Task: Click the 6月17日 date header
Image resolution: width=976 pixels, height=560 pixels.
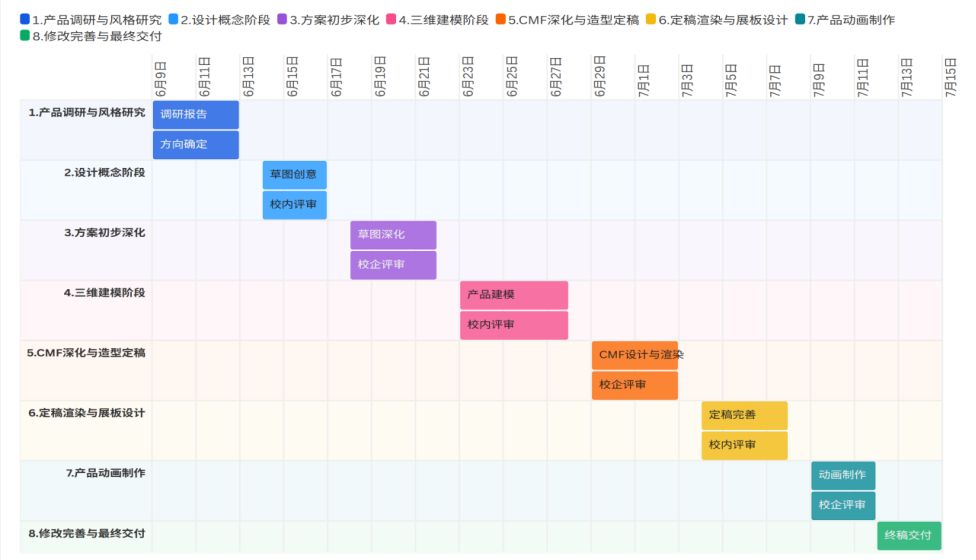Action: click(336, 77)
